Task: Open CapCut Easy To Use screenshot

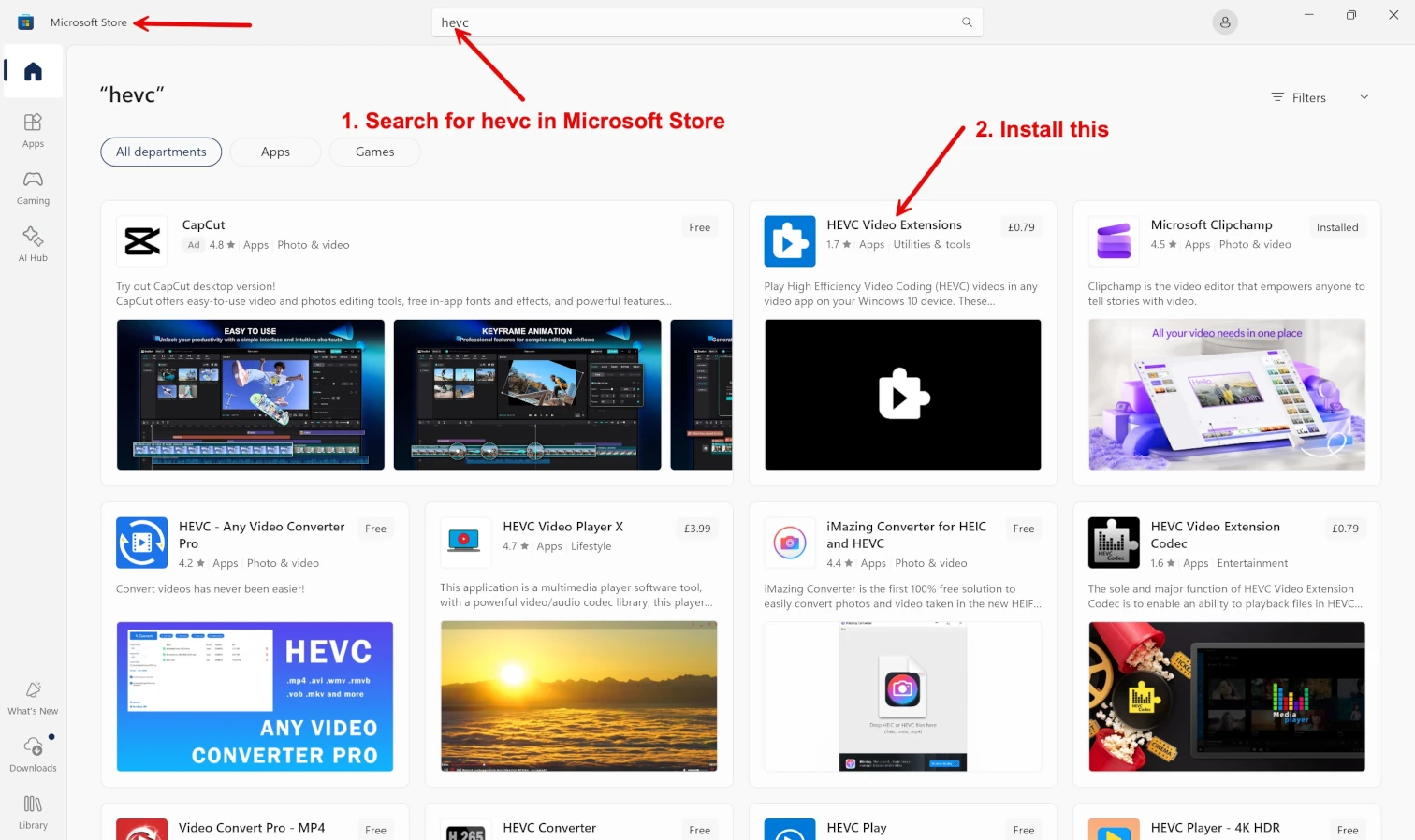Action: click(x=250, y=395)
